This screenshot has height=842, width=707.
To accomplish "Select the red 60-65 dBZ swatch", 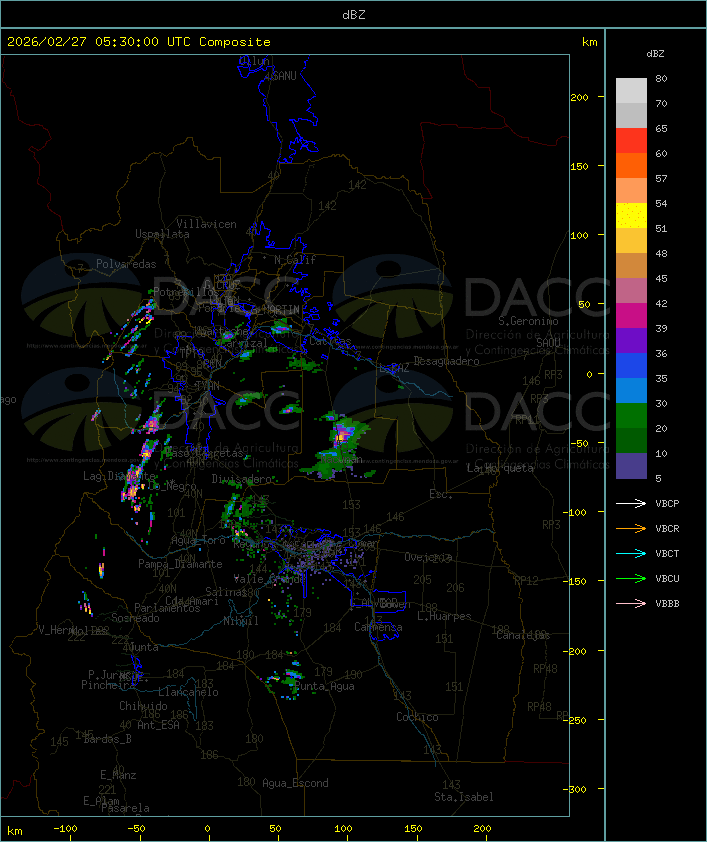I will pyautogui.click(x=631, y=141).
